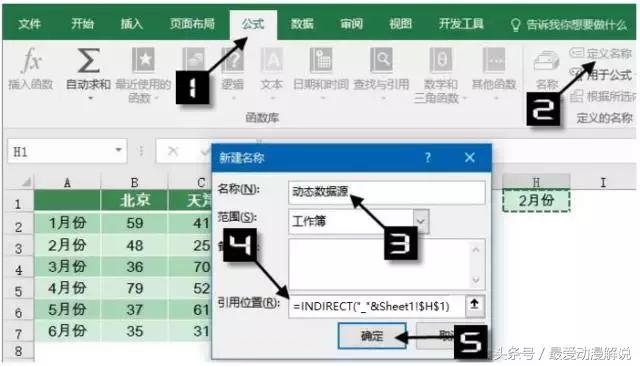Select the 3月份 cell
This screenshot has width=640, height=366.
[x=67, y=266]
